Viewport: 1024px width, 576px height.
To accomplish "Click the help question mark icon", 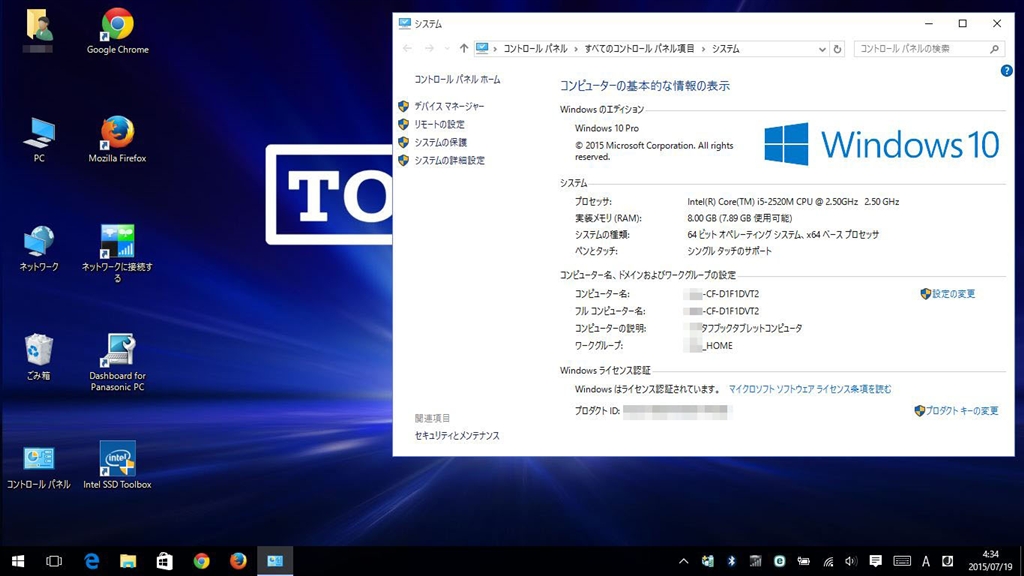I will tap(1006, 71).
